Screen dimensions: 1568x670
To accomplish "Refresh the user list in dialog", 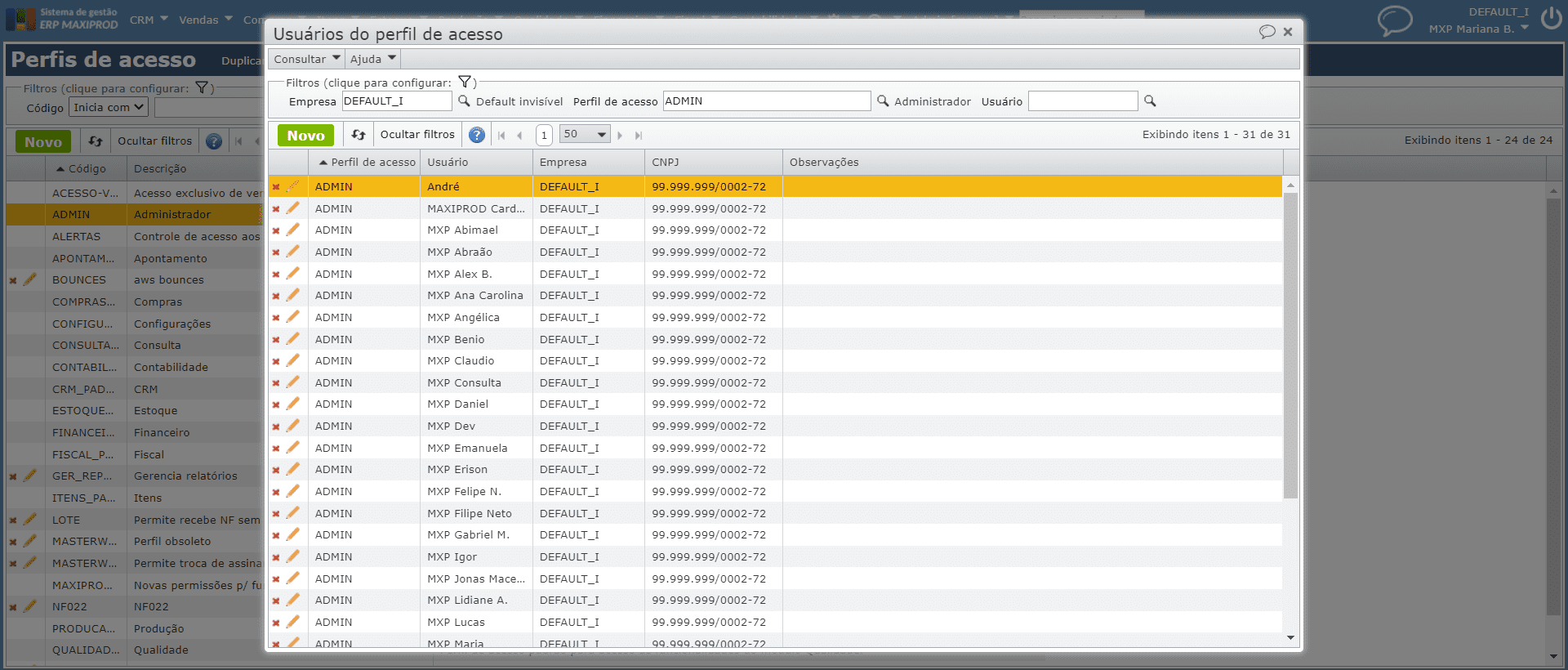I will point(359,135).
